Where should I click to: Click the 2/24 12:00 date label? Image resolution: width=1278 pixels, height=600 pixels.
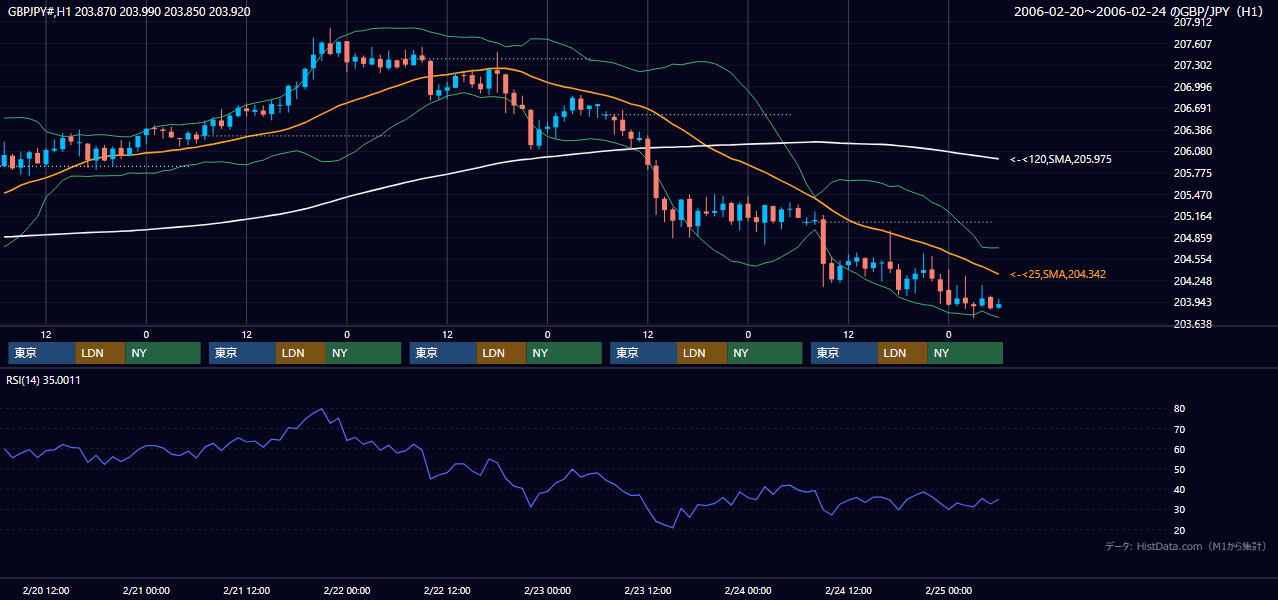pyautogui.click(x=848, y=590)
